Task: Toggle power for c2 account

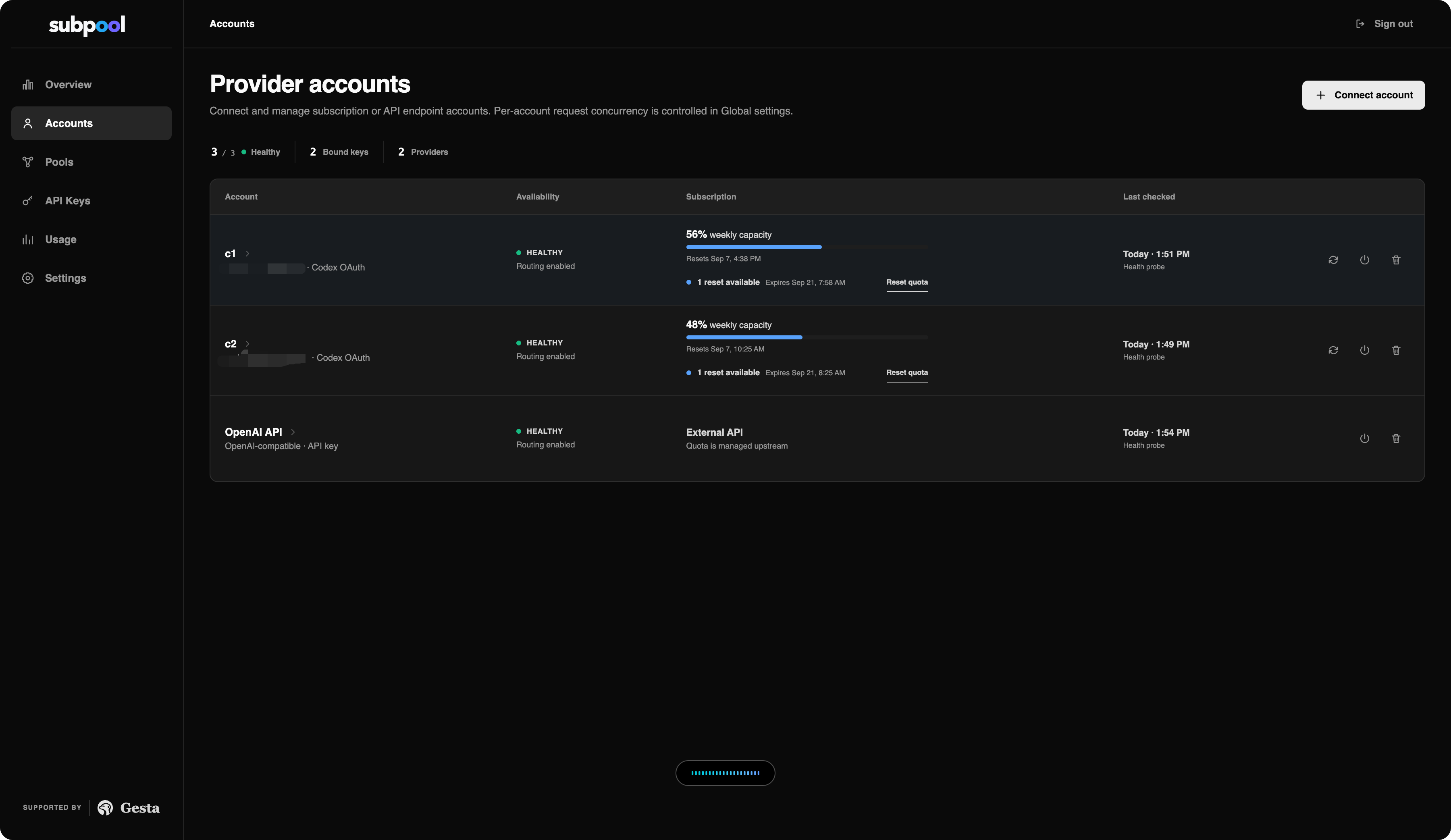Action: (x=1365, y=350)
